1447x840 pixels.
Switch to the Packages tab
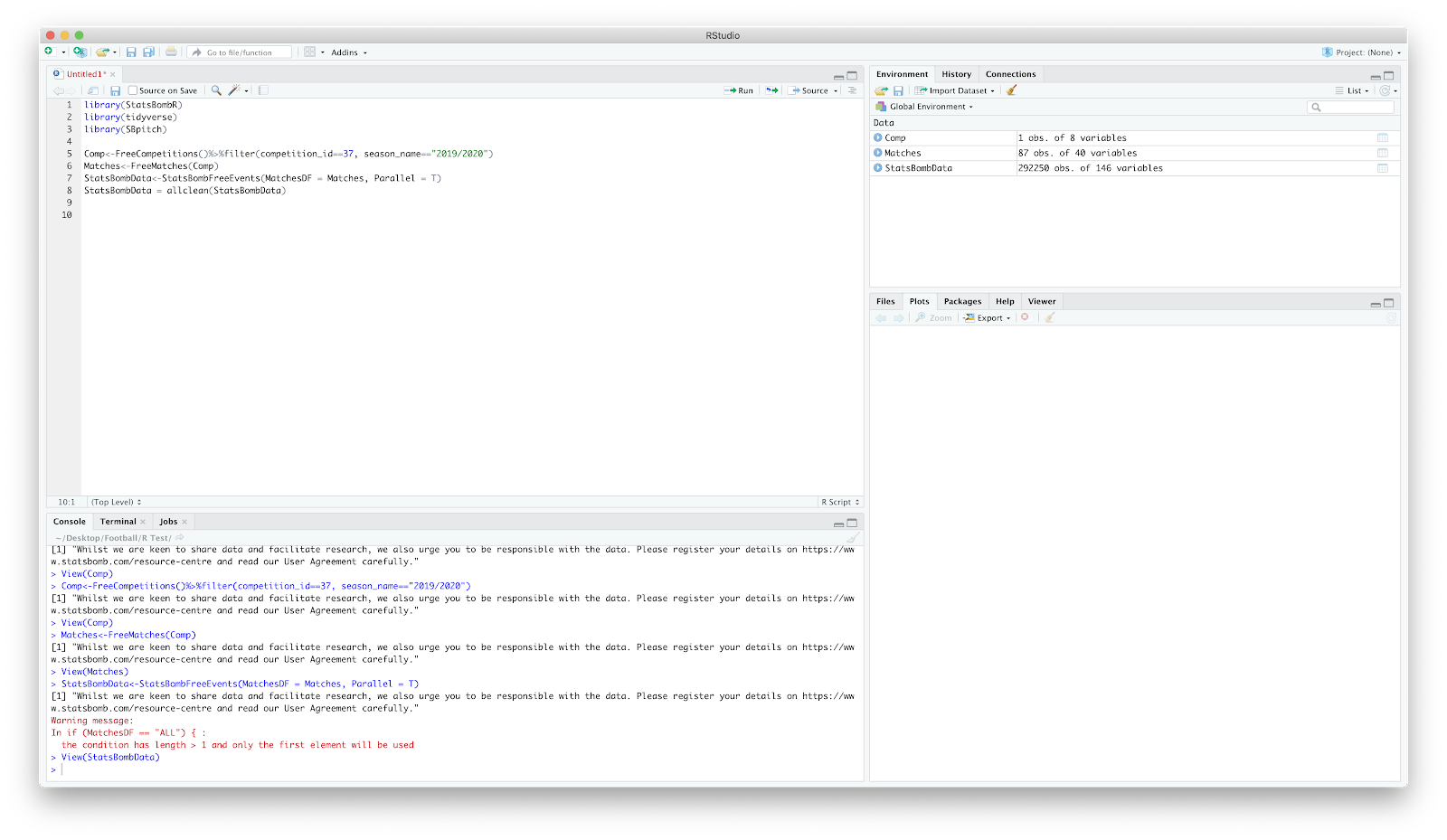click(962, 301)
